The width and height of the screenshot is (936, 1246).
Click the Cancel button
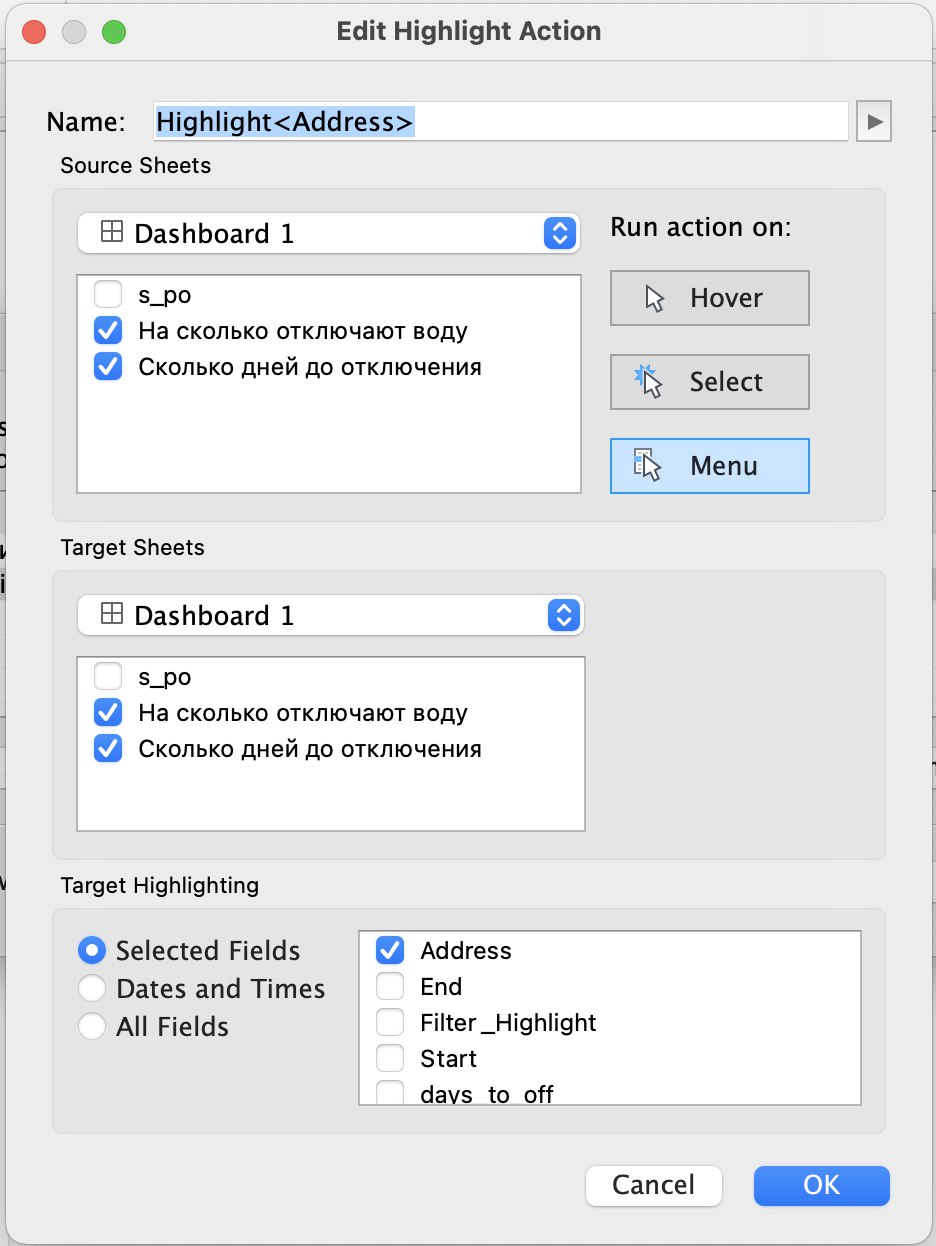coord(653,1185)
